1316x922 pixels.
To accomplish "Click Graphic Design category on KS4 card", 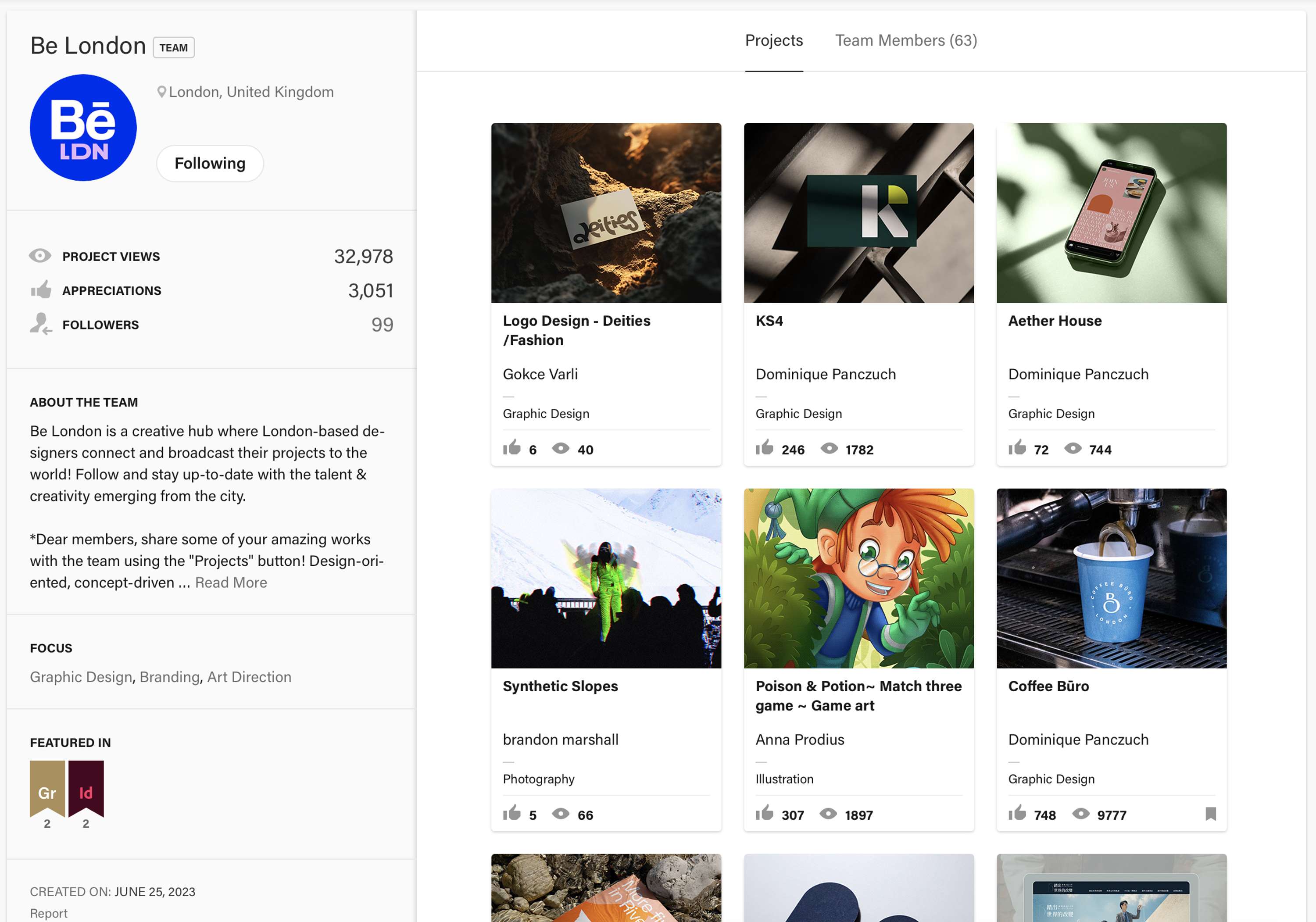I will coord(798,414).
